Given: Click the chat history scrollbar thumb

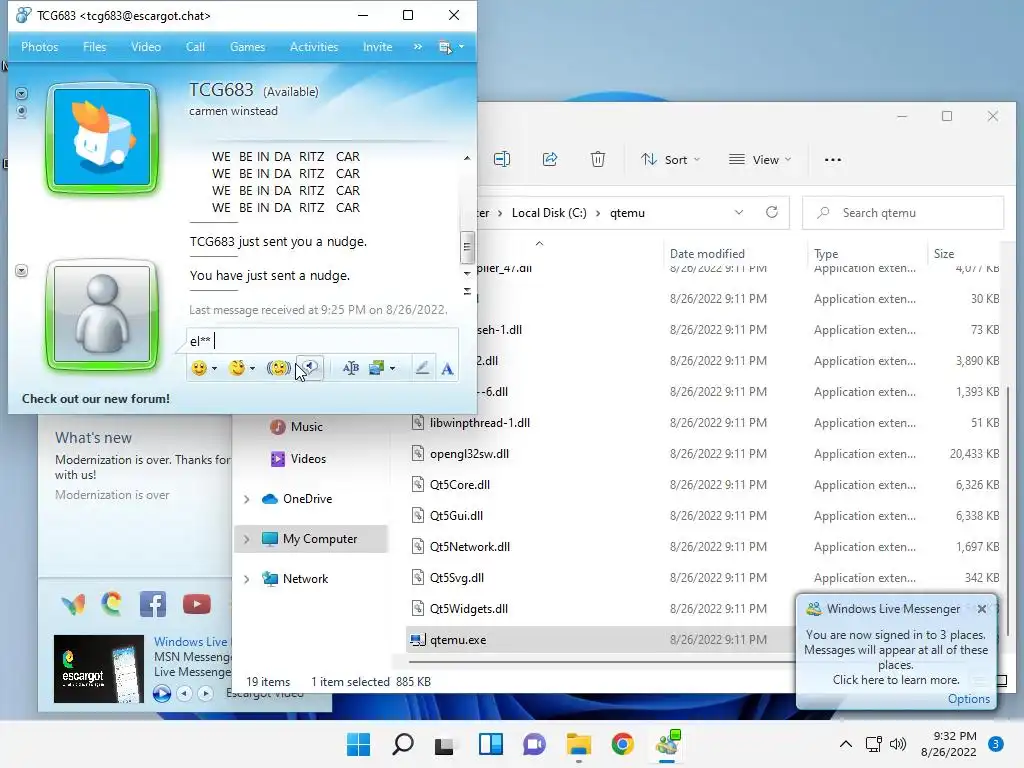Looking at the screenshot, I should (466, 246).
